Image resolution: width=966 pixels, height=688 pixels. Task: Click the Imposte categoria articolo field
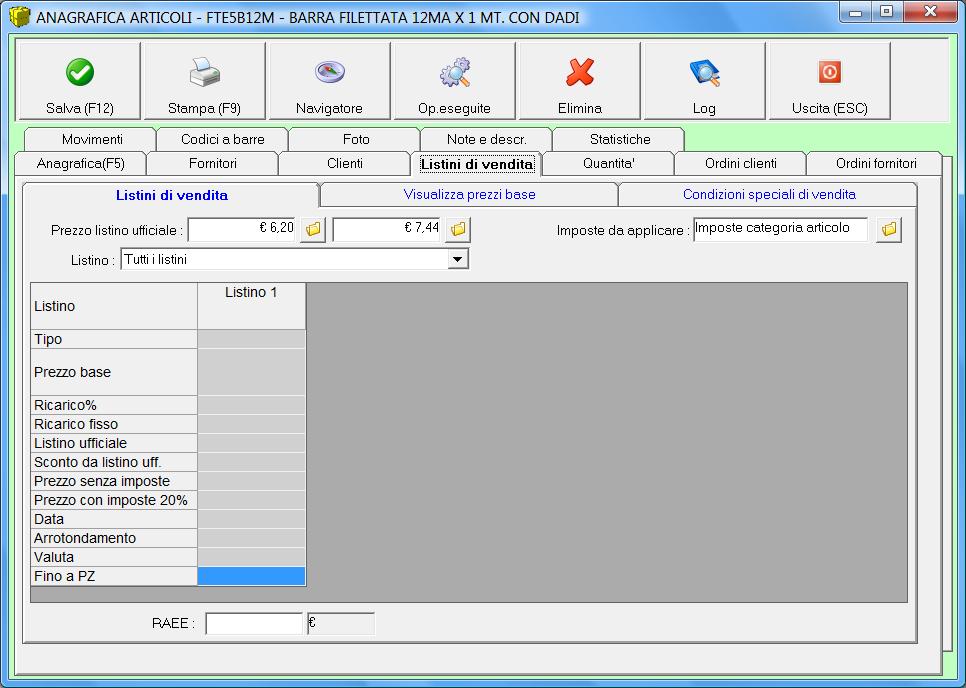(x=781, y=229)
